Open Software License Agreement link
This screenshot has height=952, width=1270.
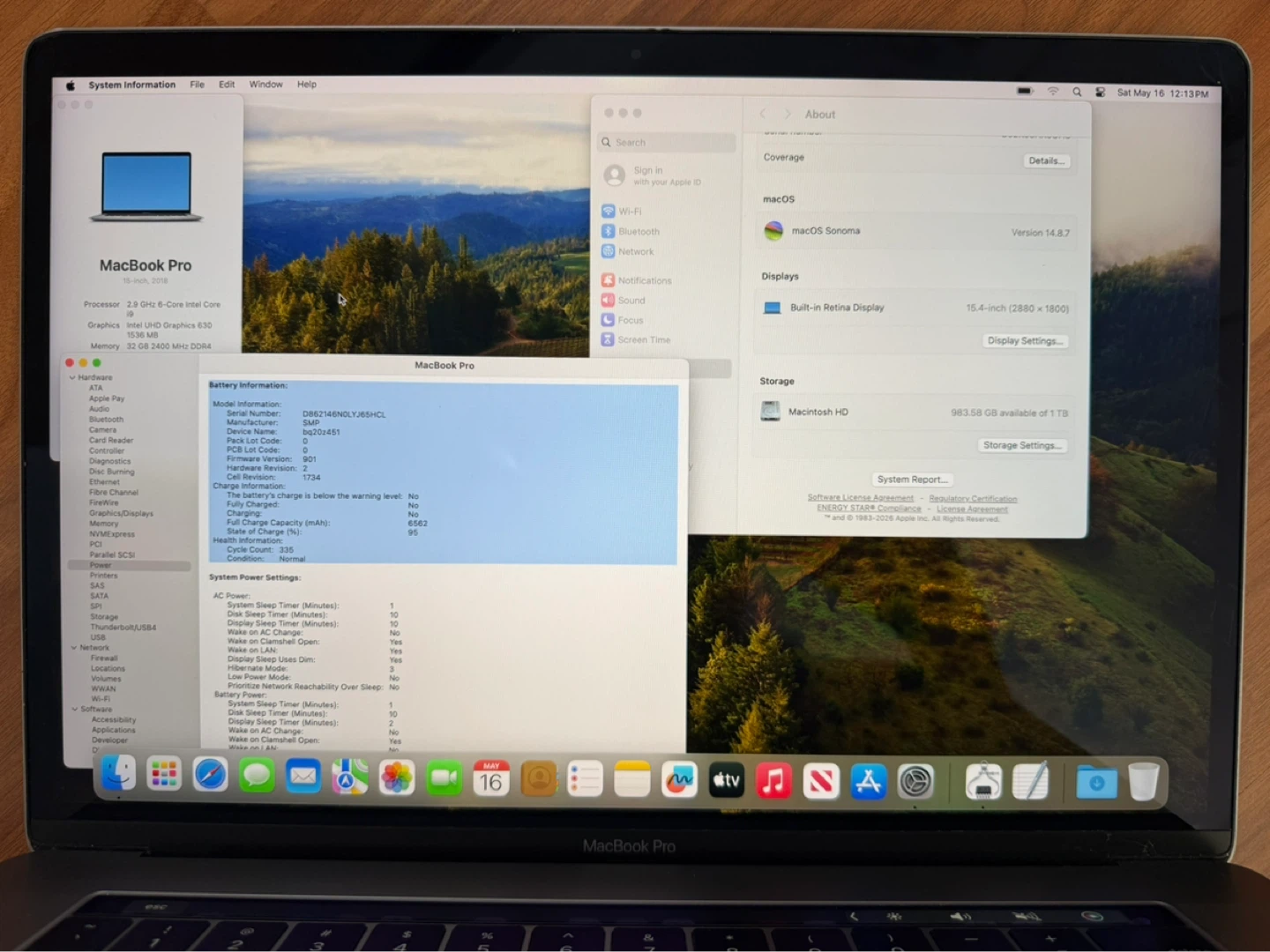tap(861, 498)
